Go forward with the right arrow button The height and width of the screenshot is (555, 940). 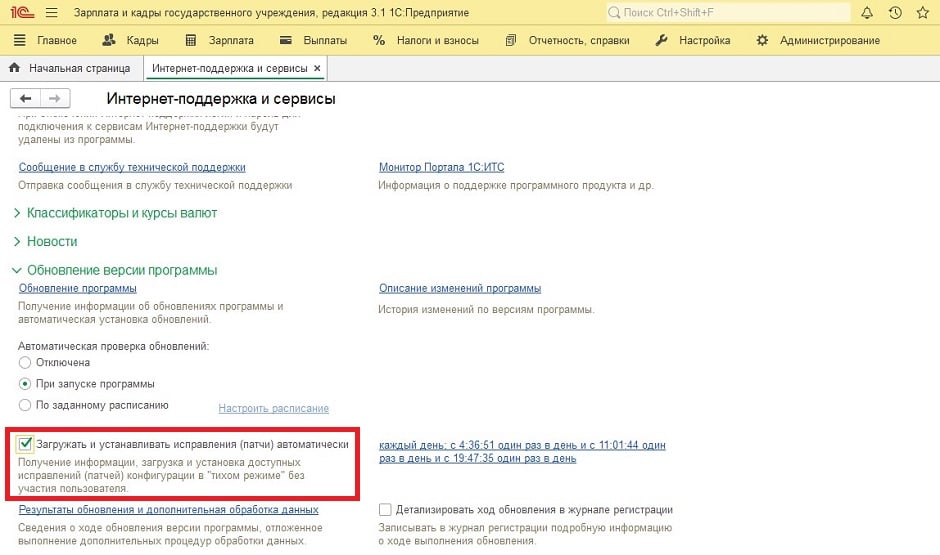click(x=55, y=98)
